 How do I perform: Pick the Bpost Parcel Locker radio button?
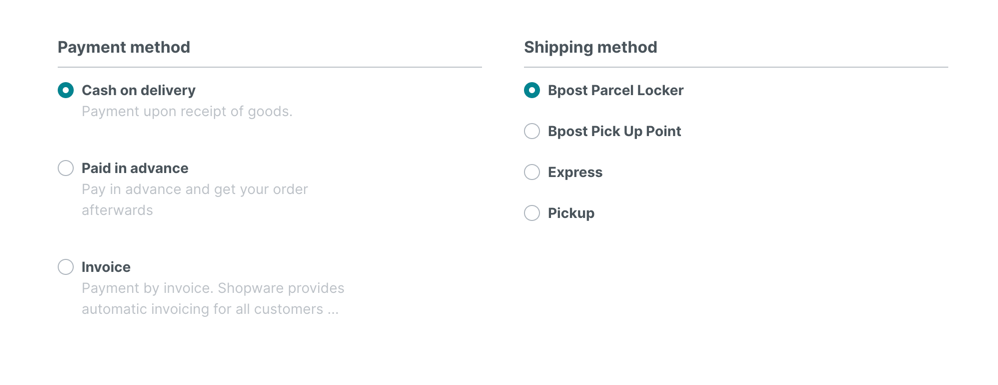532,90
